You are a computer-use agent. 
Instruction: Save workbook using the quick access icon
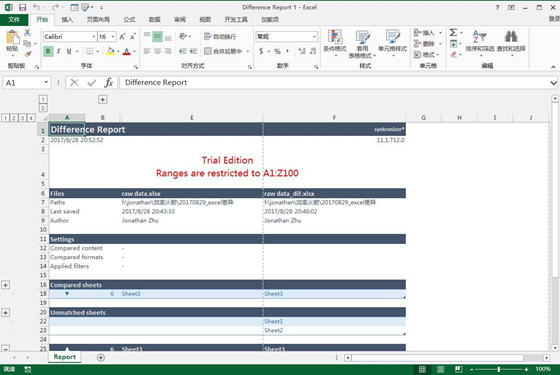[22, 7]
